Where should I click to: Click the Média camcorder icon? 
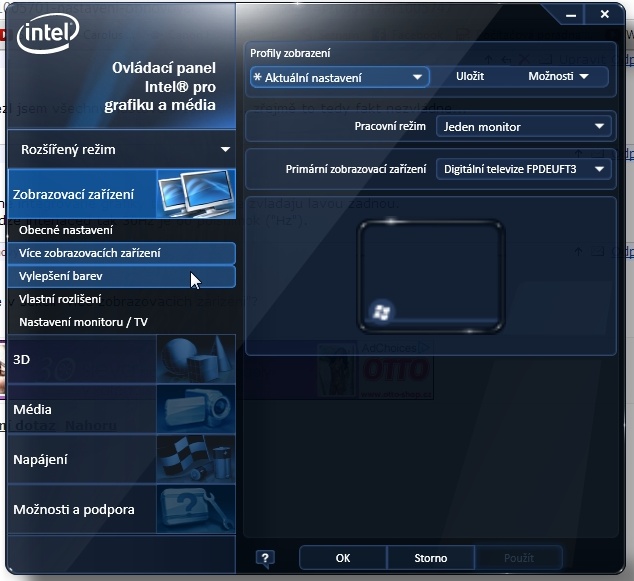coord(196,409)
